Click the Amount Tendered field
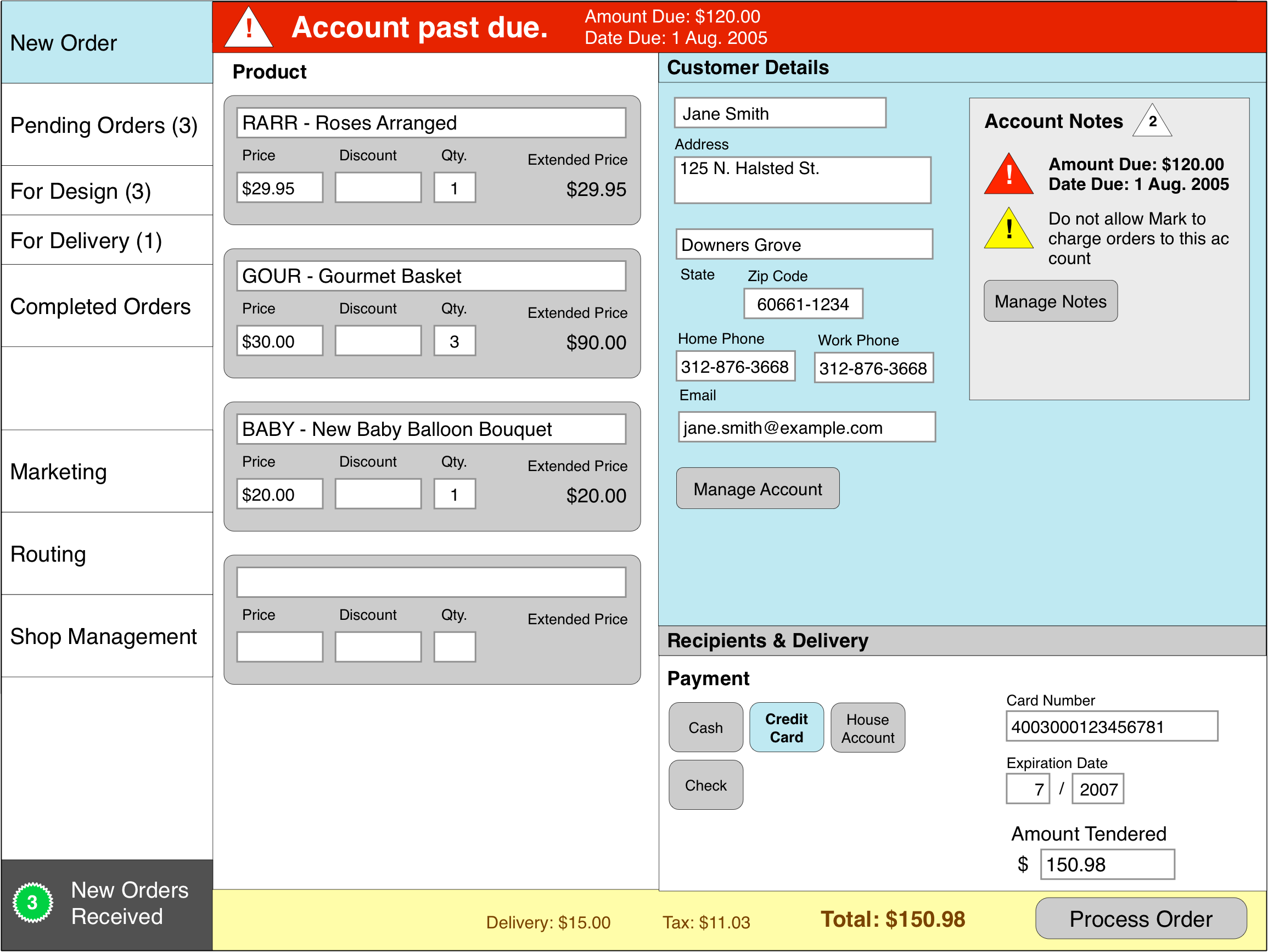Image resolution: width=1268 pixels, height=952 pixels. [1107, 864]
